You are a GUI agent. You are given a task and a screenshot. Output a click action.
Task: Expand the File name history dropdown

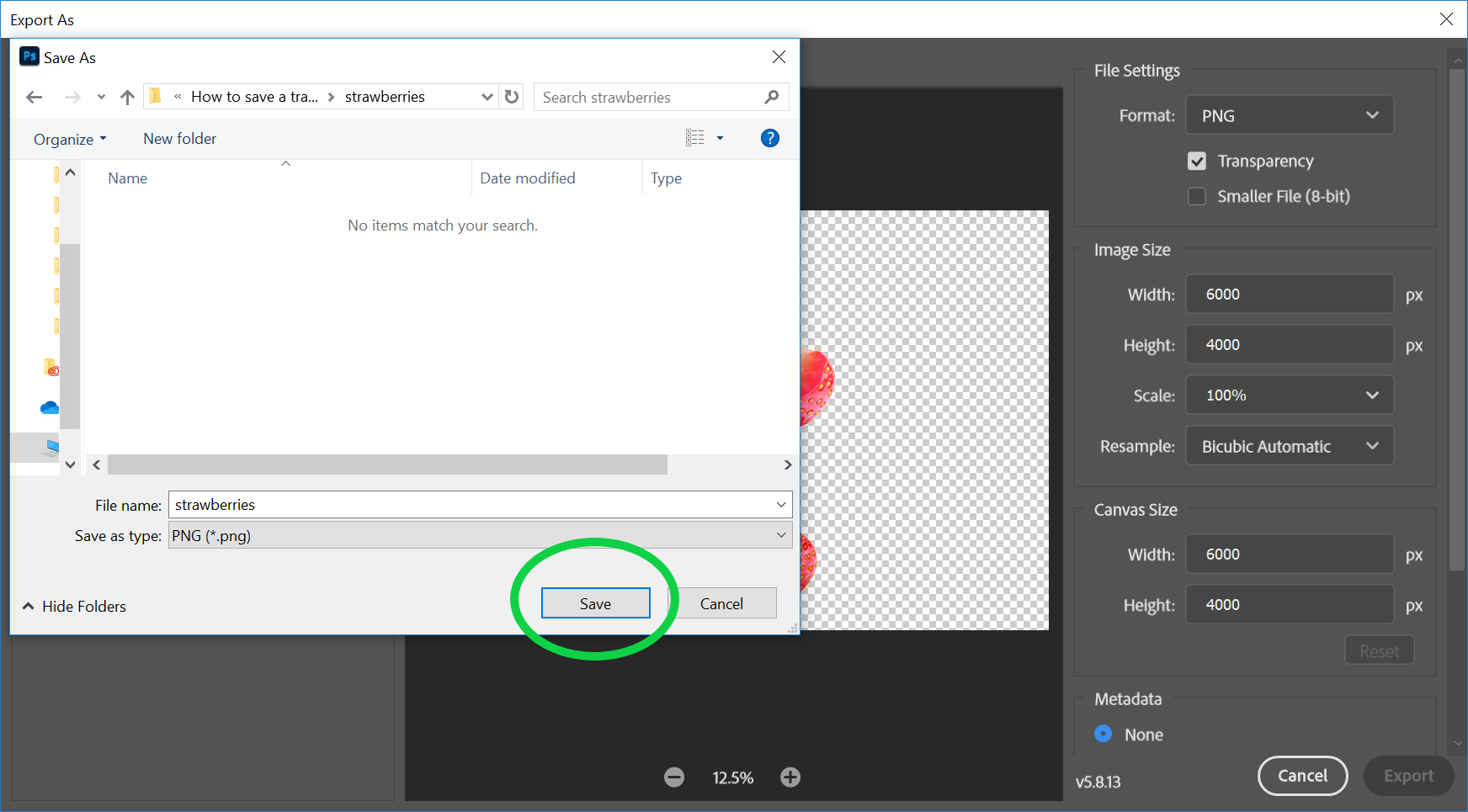[x=781, y=505]
